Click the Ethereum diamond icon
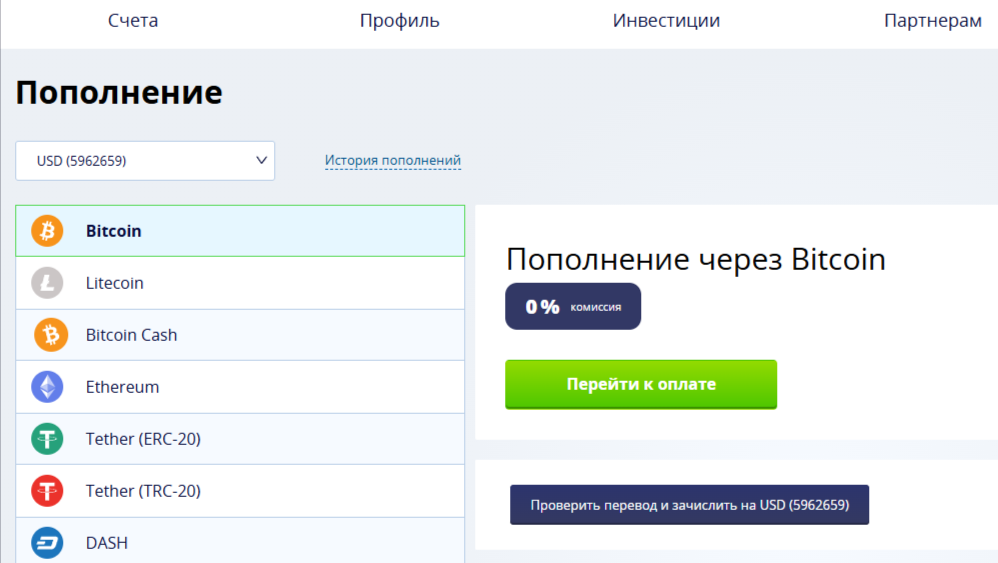This screenshot has width=998, height=563. pos(47,387)
